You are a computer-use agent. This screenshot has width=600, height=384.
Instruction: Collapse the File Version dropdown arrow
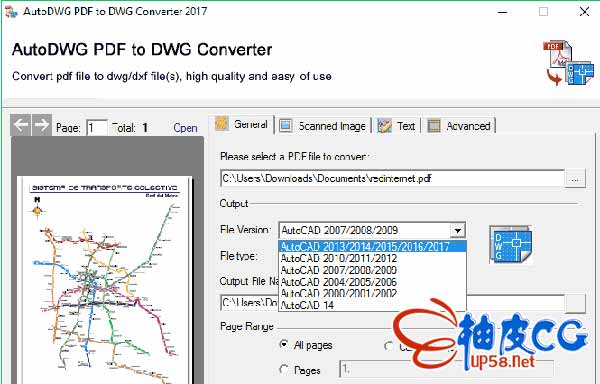457,230
